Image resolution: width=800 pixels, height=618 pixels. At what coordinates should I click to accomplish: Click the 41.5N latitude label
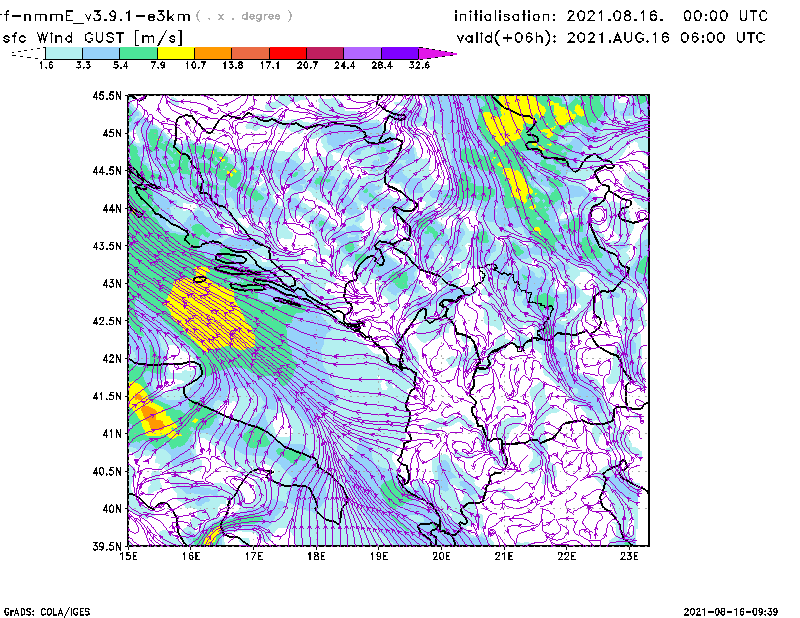[x=107, y=396]
